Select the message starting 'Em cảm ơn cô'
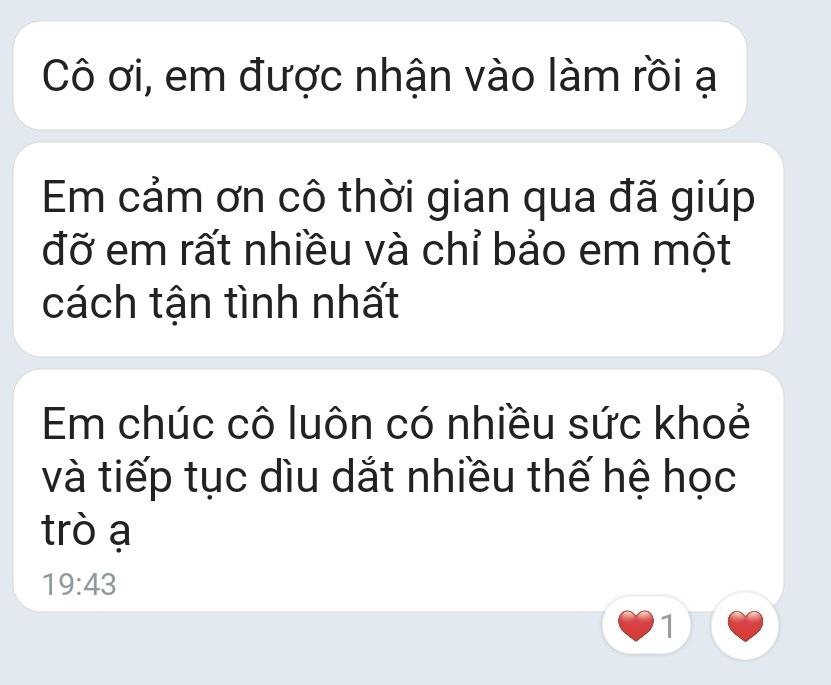 (398, 250)
